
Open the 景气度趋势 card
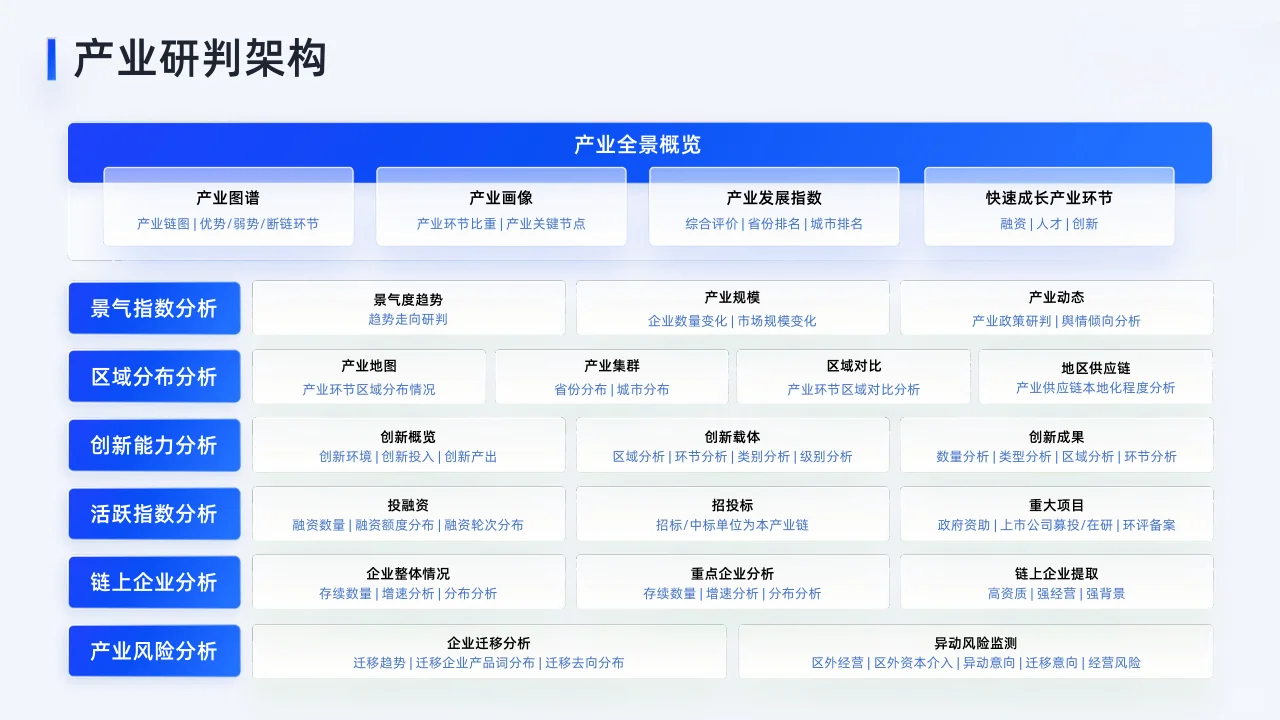coord(409,307)
